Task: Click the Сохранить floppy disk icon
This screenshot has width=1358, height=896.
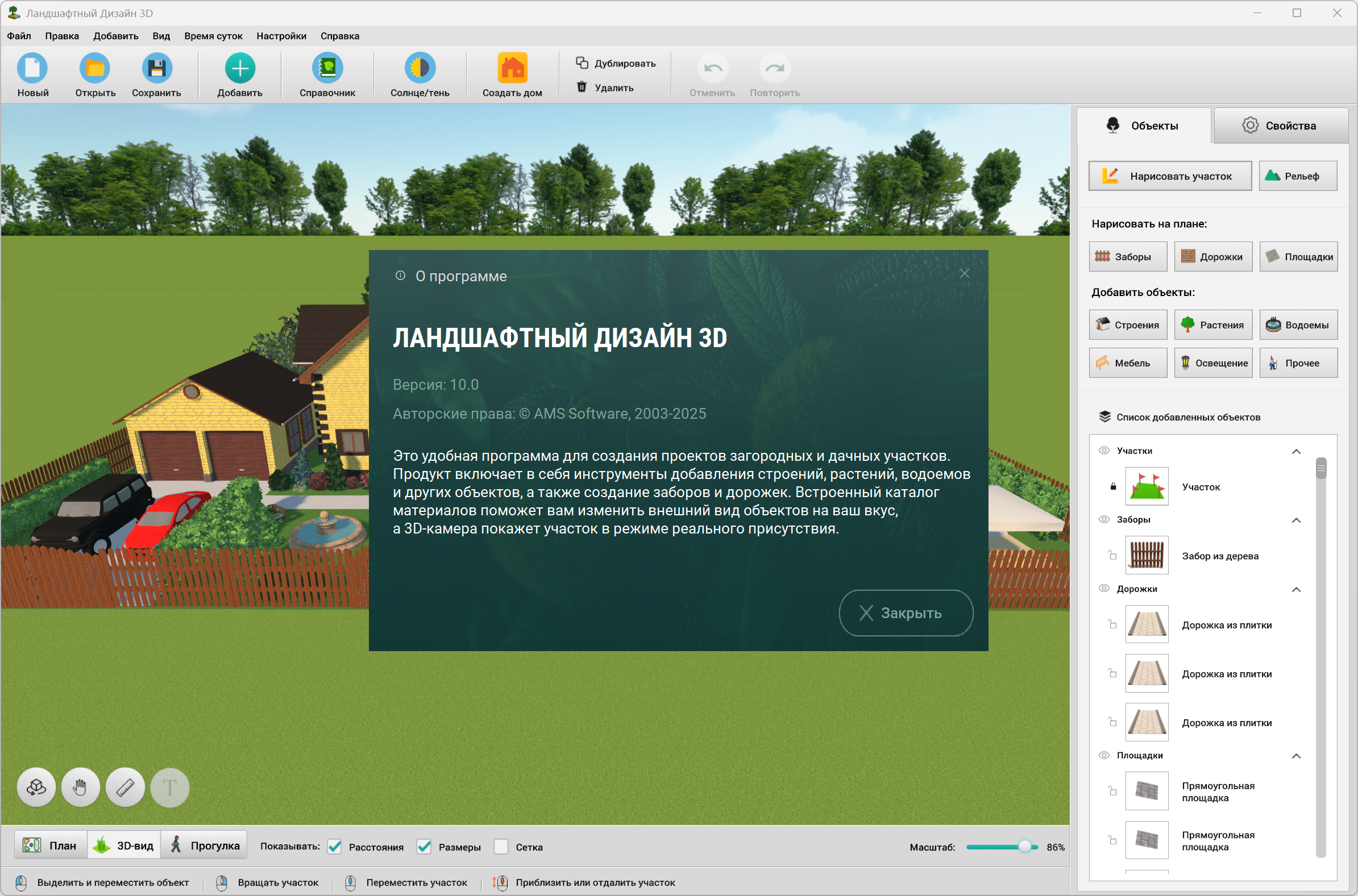Action: point(156,68)
